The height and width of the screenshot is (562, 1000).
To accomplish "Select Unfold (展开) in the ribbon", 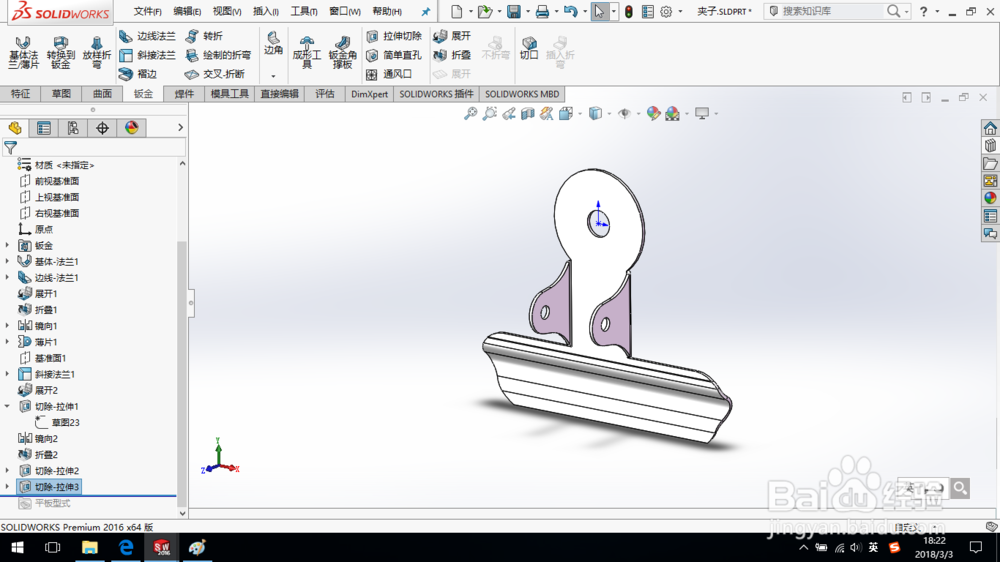I will pos(452,36).
